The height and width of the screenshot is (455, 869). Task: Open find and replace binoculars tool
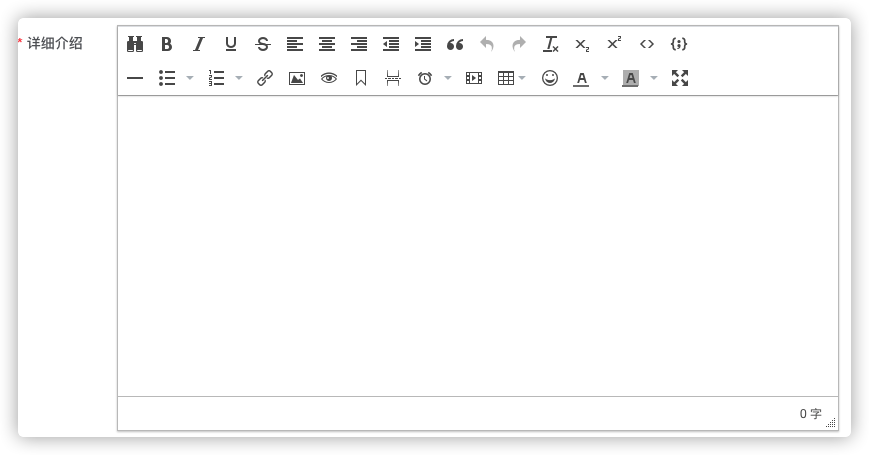coord(135,44)
